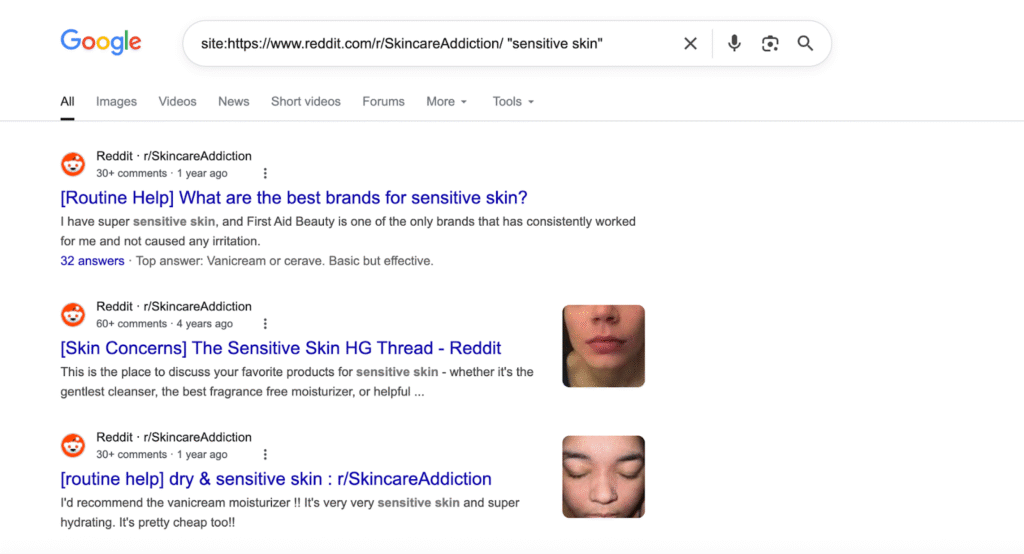This screenshot has width=1024, height=554.
Task: Click the magnifying glass search icon
Action: [x=805, y=44]
